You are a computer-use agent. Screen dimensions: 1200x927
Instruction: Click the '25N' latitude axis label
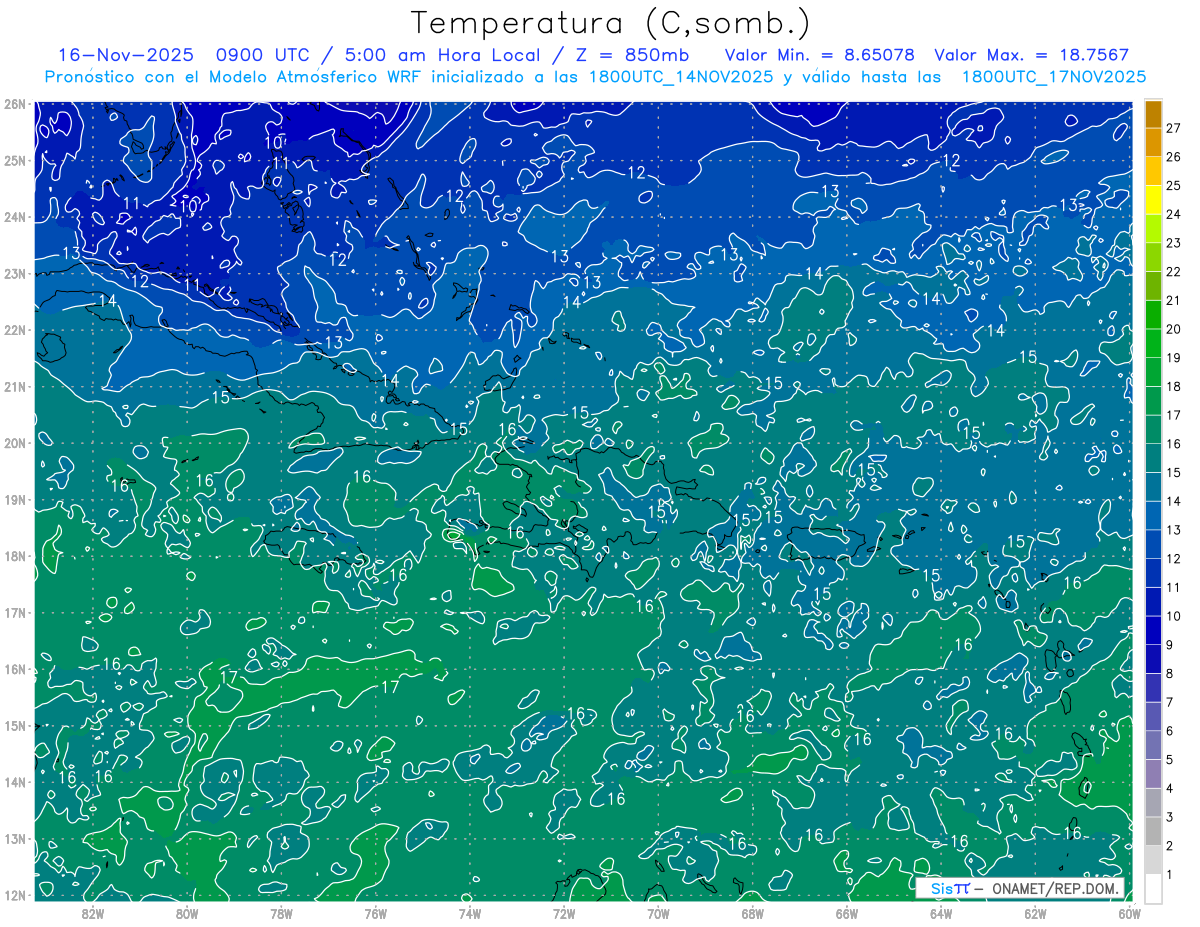[14, 160]
